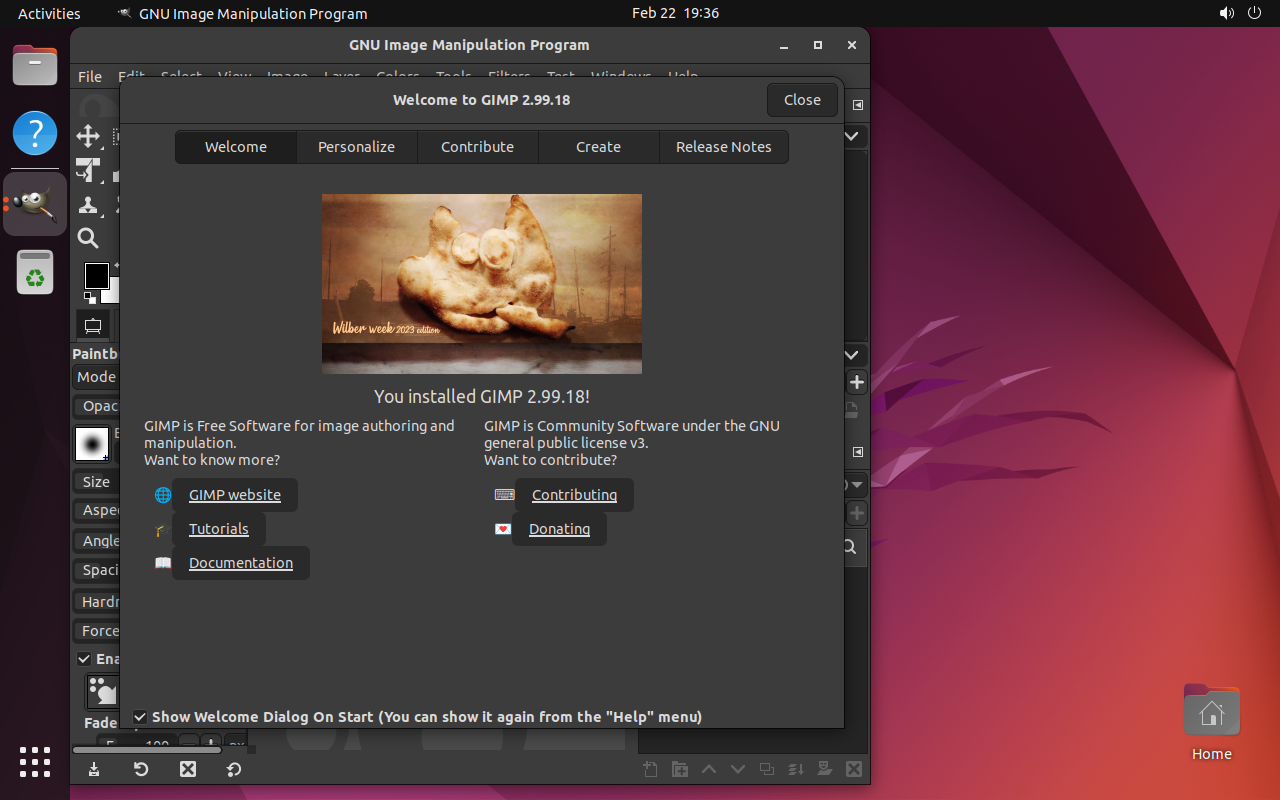Lower layer down-arrow icon
Image resolution: width=1280 pixels, height=800 pixels.
(738, 769)
